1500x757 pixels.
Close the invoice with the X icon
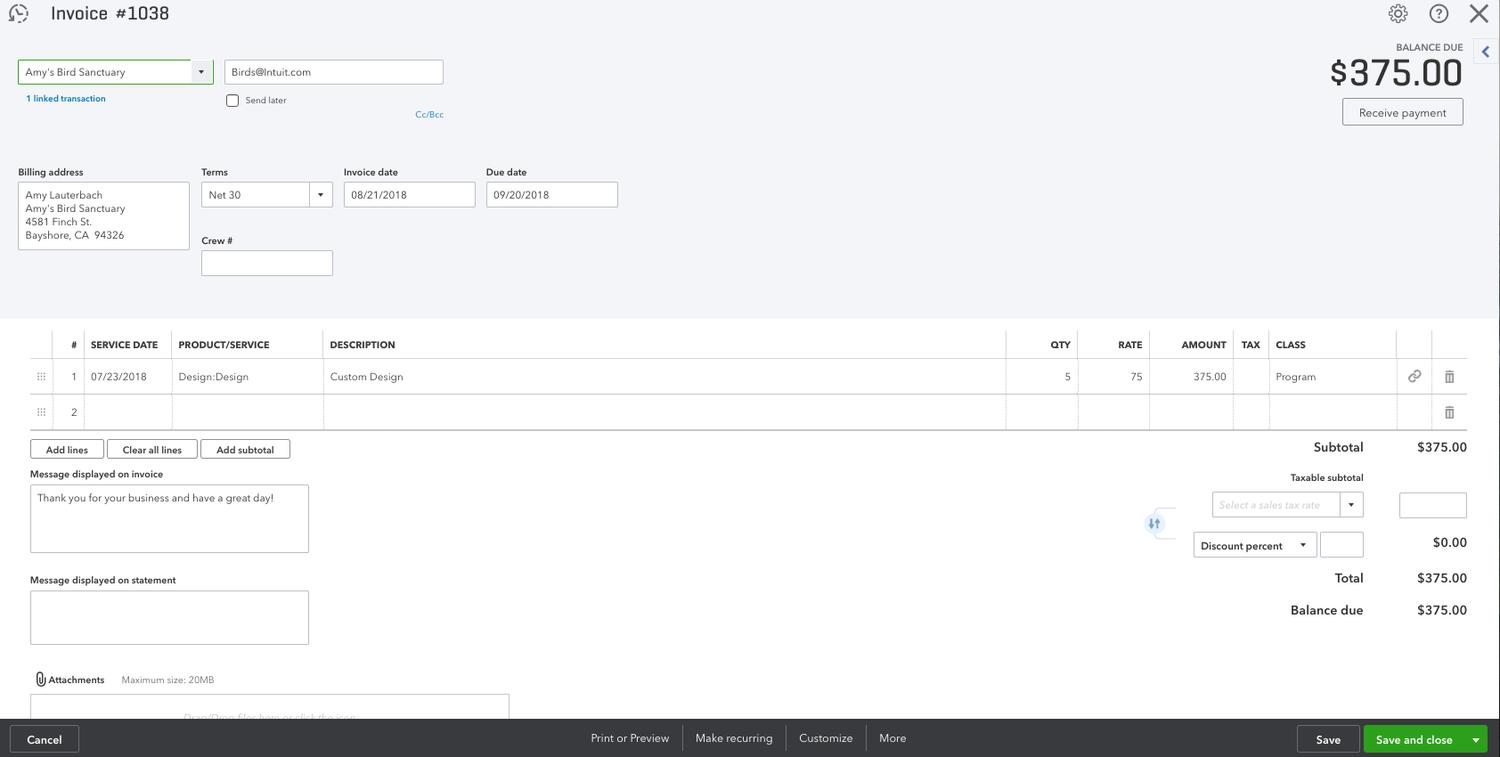1479,14
